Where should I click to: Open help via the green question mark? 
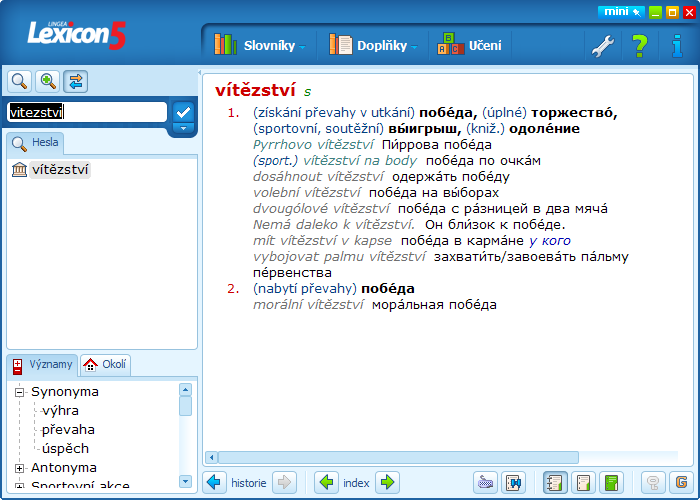640,45
